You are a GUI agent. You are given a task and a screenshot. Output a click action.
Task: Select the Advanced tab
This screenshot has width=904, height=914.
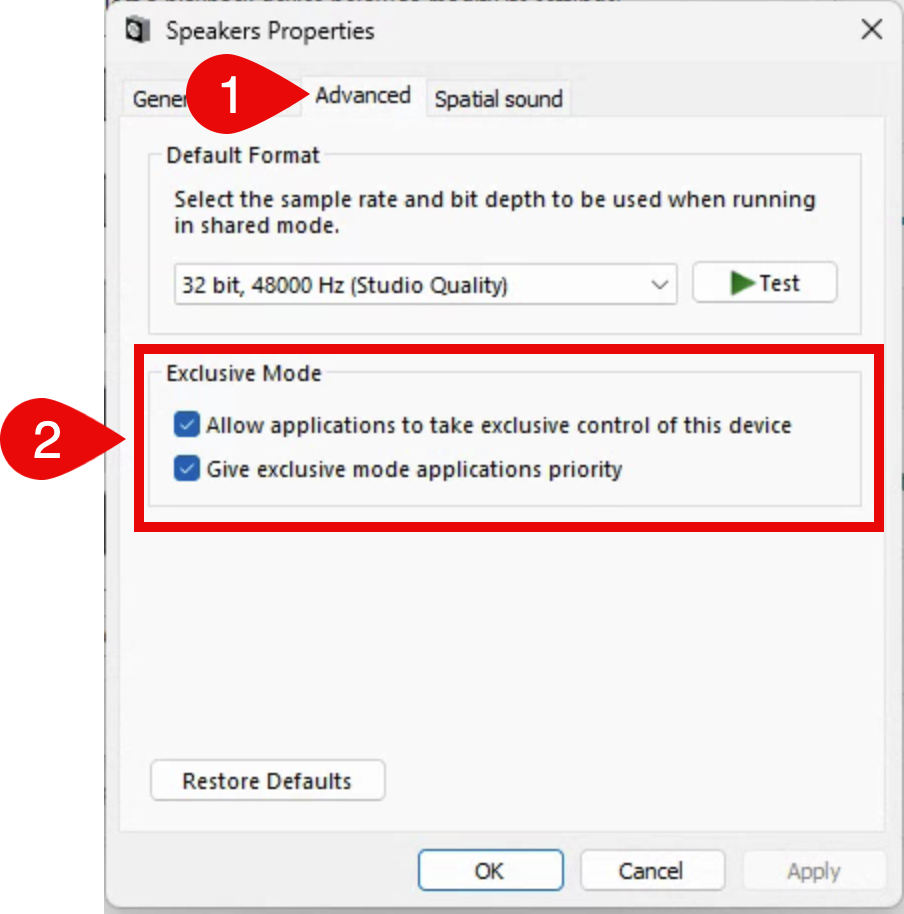(x=363, y=96)
